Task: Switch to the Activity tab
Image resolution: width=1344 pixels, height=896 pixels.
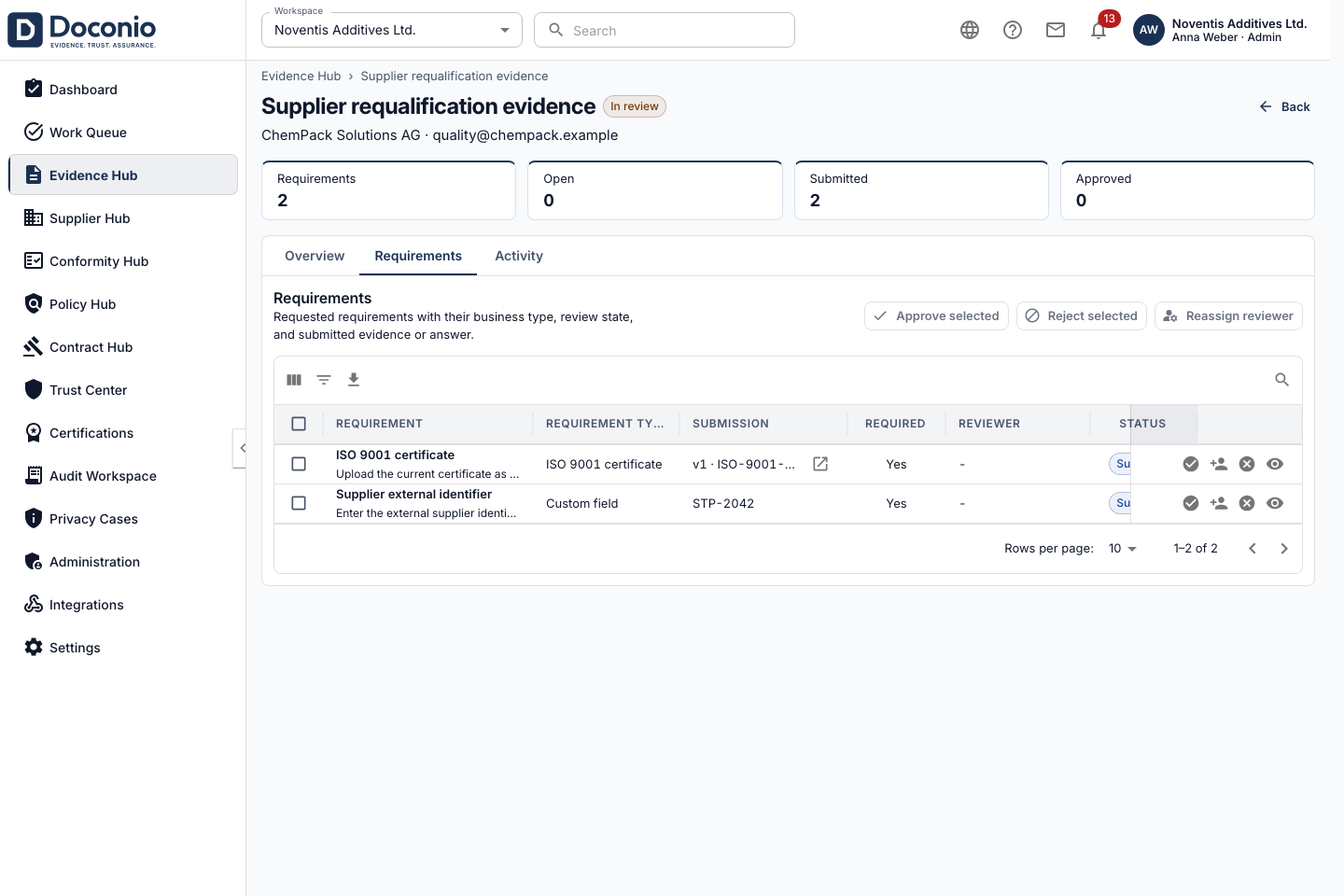Action: click(x=519, y=256)
